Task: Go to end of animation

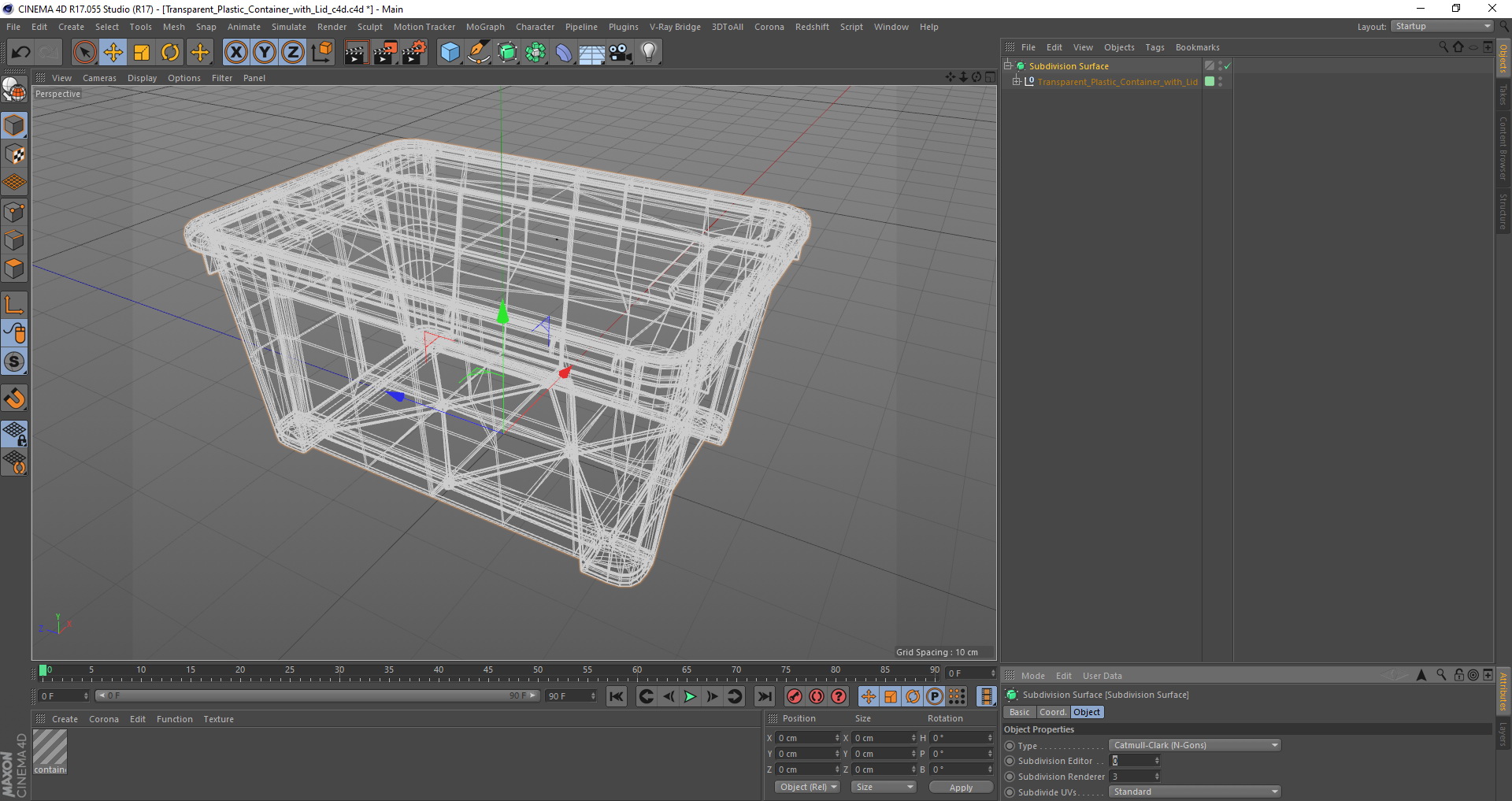Action: coord(764,696)
